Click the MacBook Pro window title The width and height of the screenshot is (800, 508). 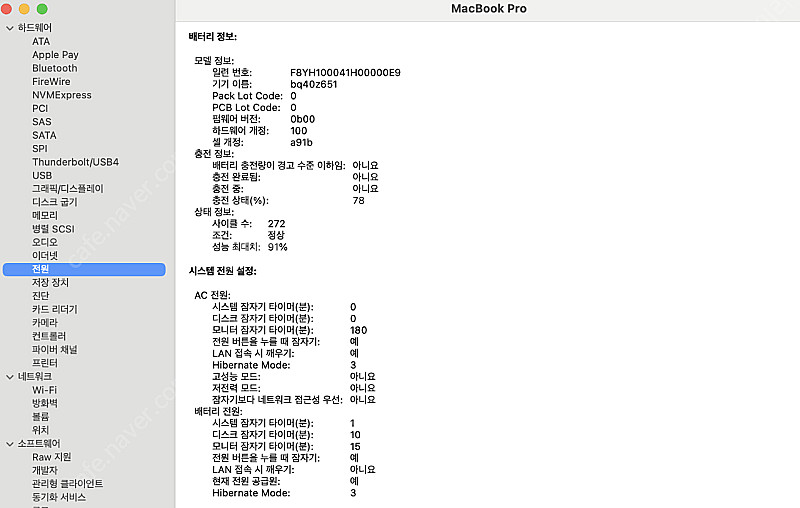tap(489, 9)
